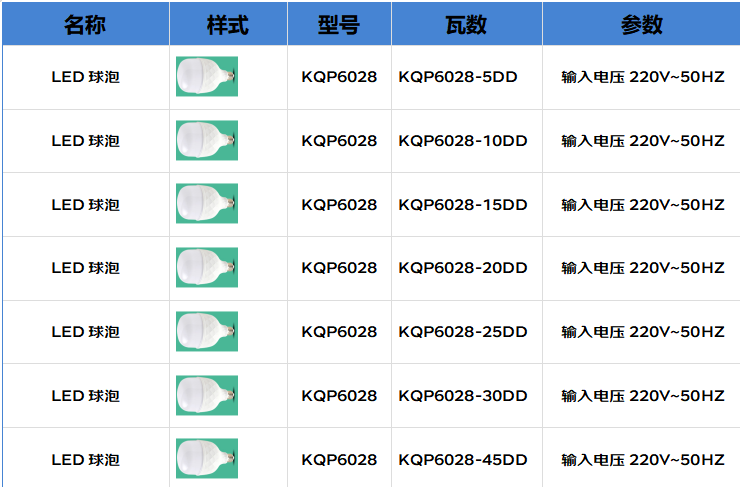Viewport: 740px width, 487px height.
Task: Click 输入电压 220V~50HZ in KQP6028-45DD row
Action: 643,460
